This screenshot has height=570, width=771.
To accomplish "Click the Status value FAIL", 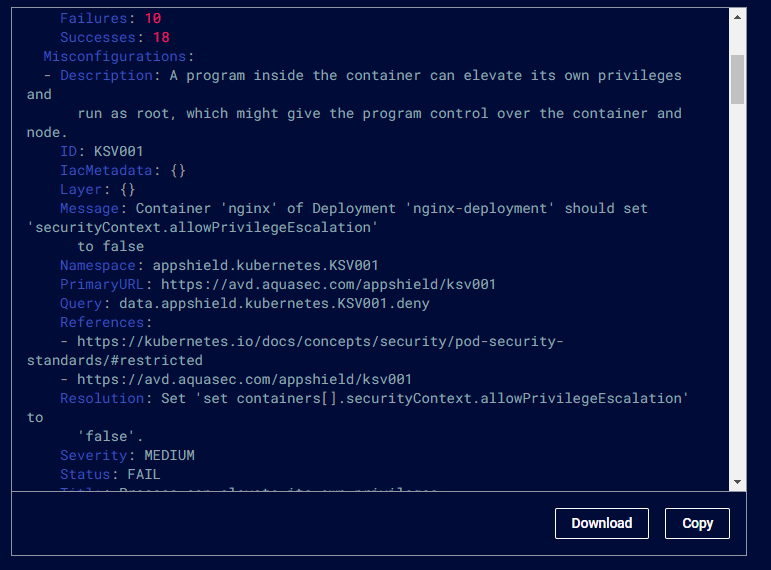I will pos(144,475).
